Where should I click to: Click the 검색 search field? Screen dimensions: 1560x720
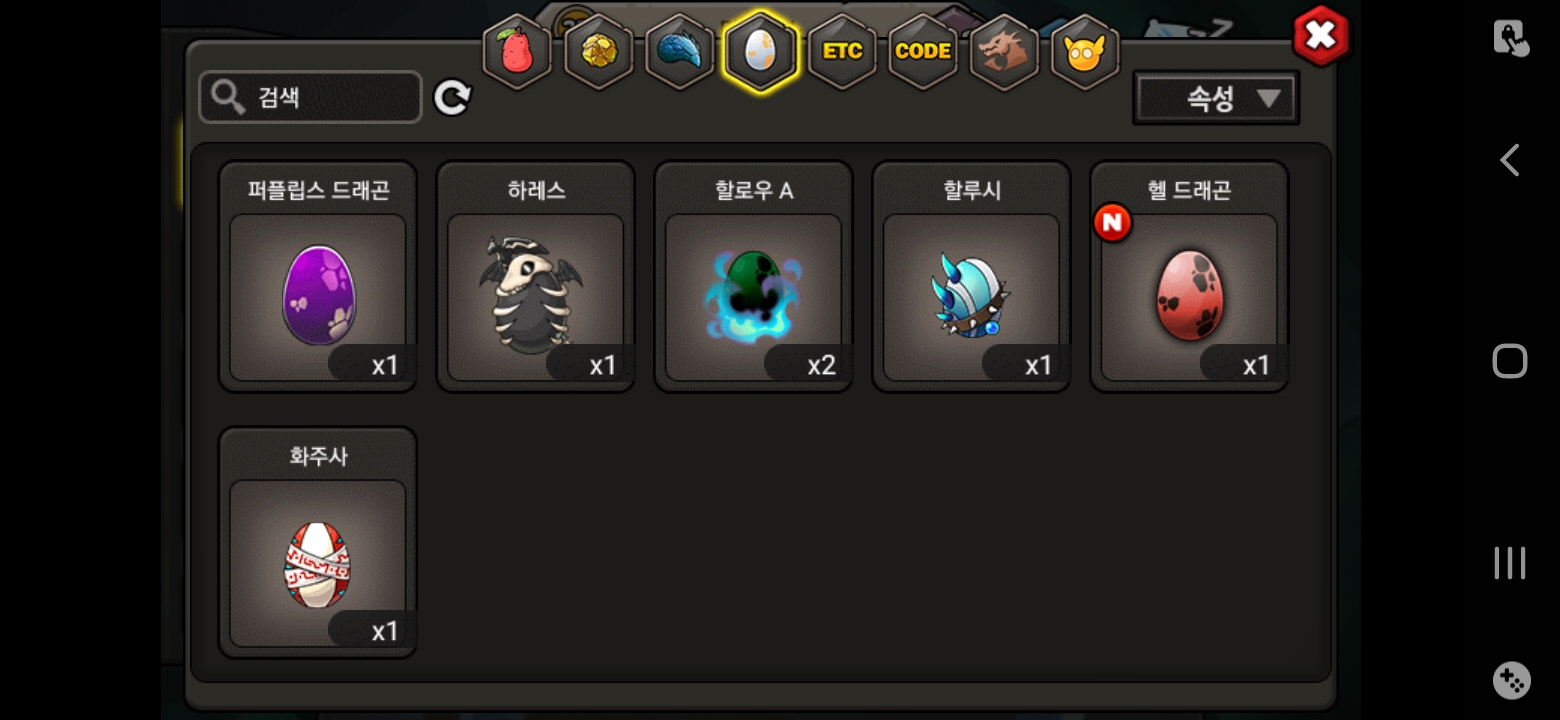[x=310, y=97]
